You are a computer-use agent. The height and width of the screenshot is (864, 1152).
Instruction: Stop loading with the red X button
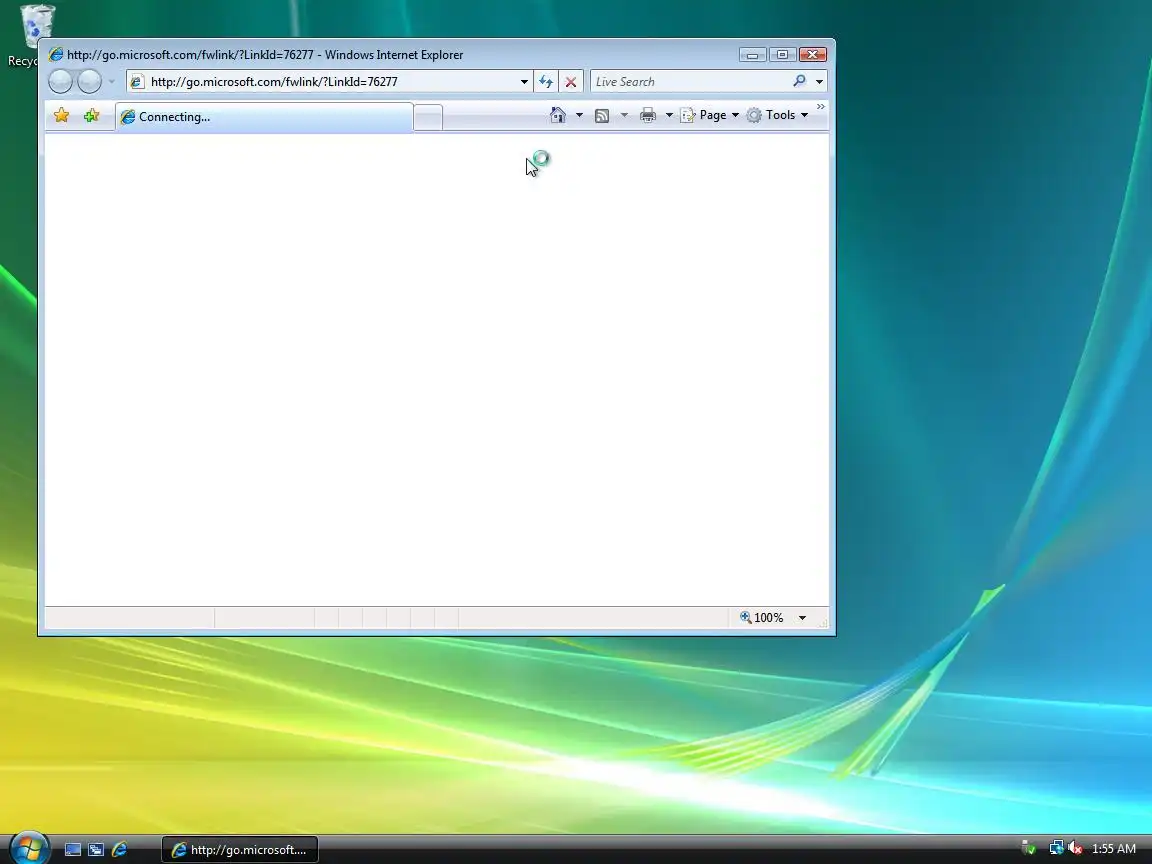tap(571, 82)
